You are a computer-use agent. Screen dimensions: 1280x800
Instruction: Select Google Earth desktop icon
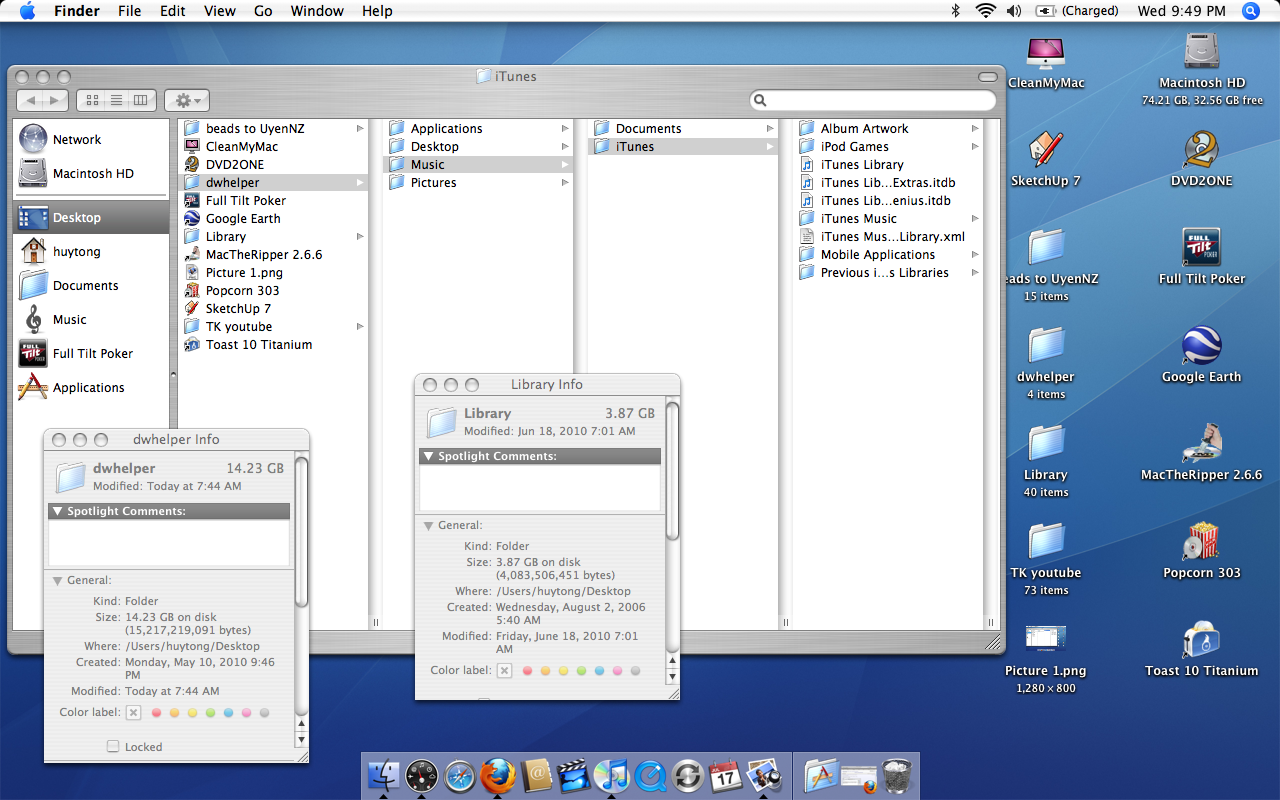click(x=1201, y=346)
